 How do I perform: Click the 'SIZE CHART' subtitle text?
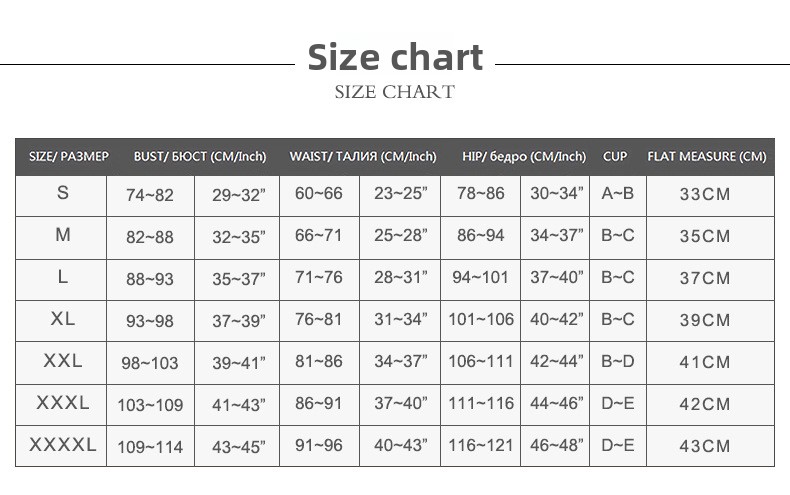coord(395,92)
